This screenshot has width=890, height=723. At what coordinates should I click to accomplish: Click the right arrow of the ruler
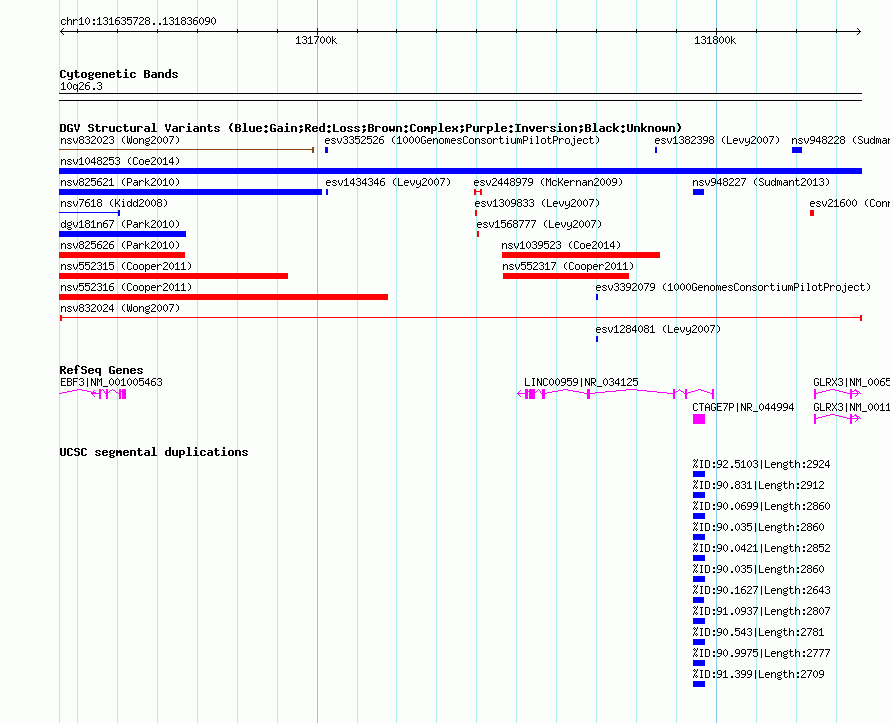click(859, 32)
